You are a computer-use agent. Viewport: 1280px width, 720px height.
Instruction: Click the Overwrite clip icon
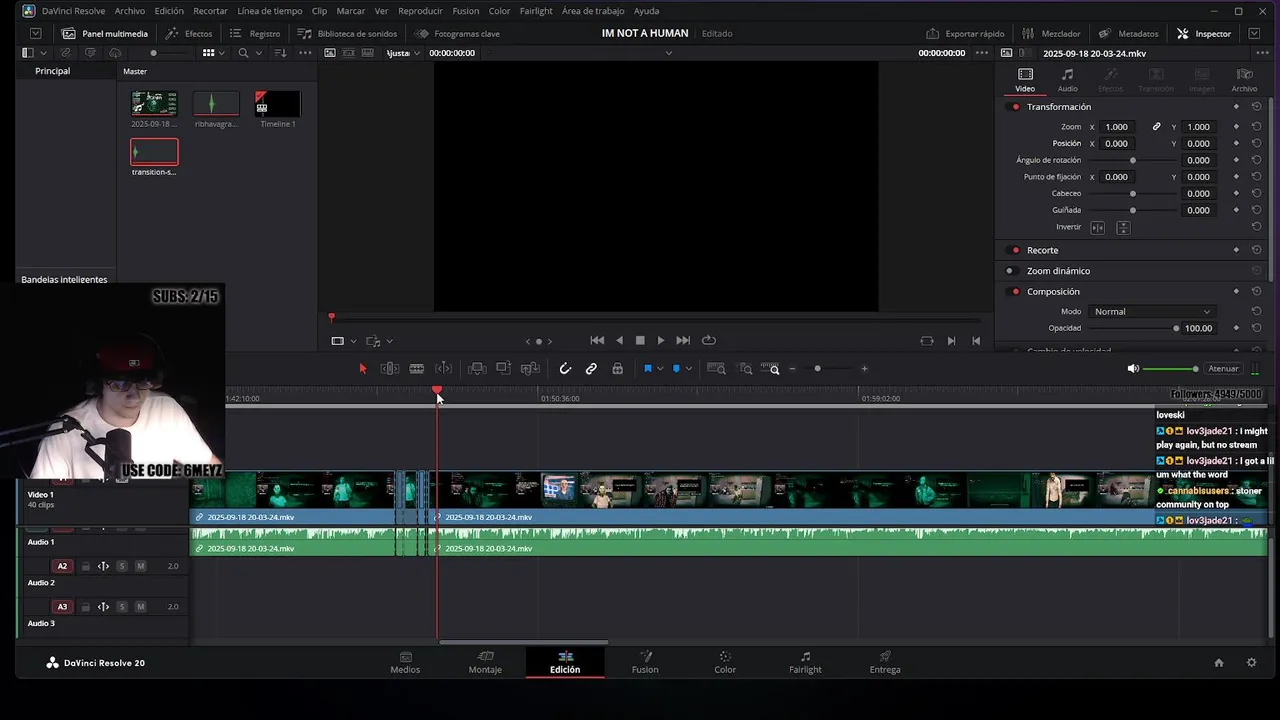pos(504,369)
